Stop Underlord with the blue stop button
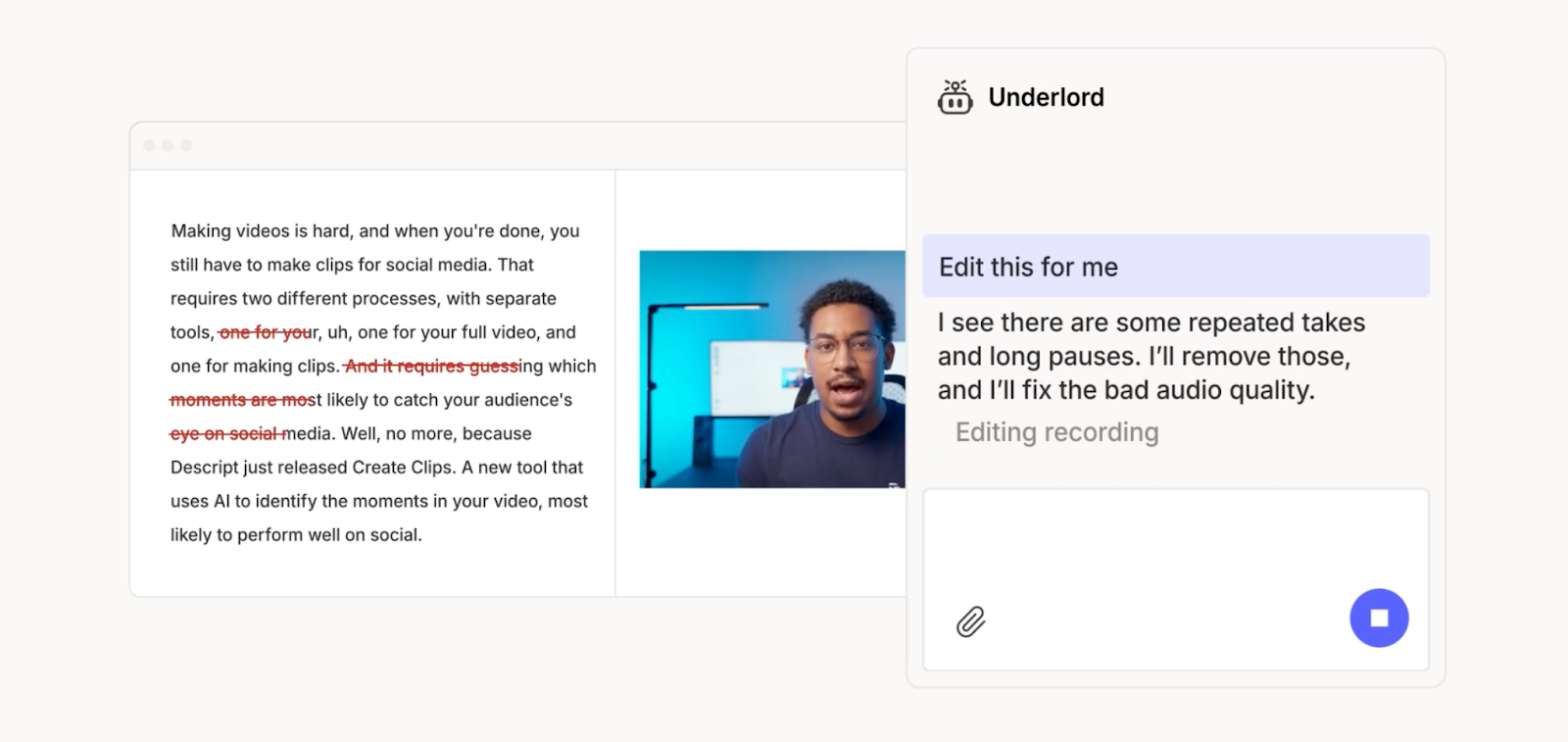 coord(1379,618)
